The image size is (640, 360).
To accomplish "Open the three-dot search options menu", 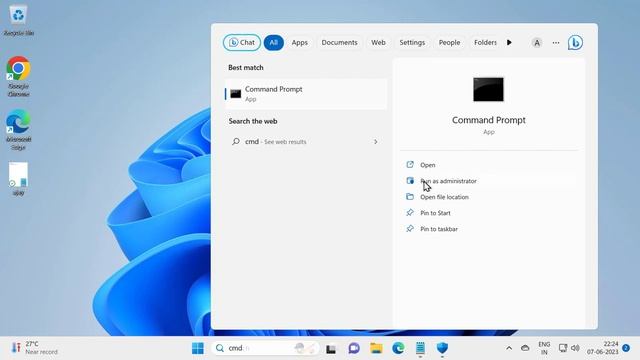I will [x=556, y=43].
